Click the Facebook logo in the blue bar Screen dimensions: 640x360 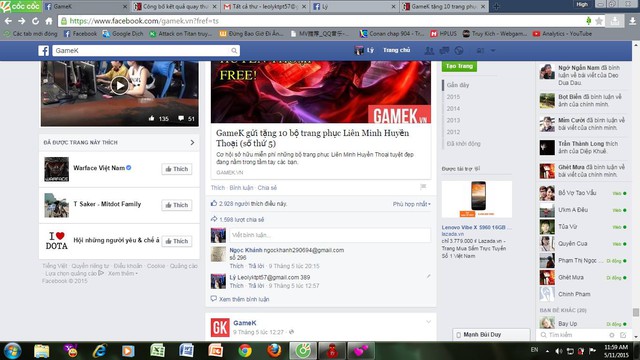pos(44,51)
